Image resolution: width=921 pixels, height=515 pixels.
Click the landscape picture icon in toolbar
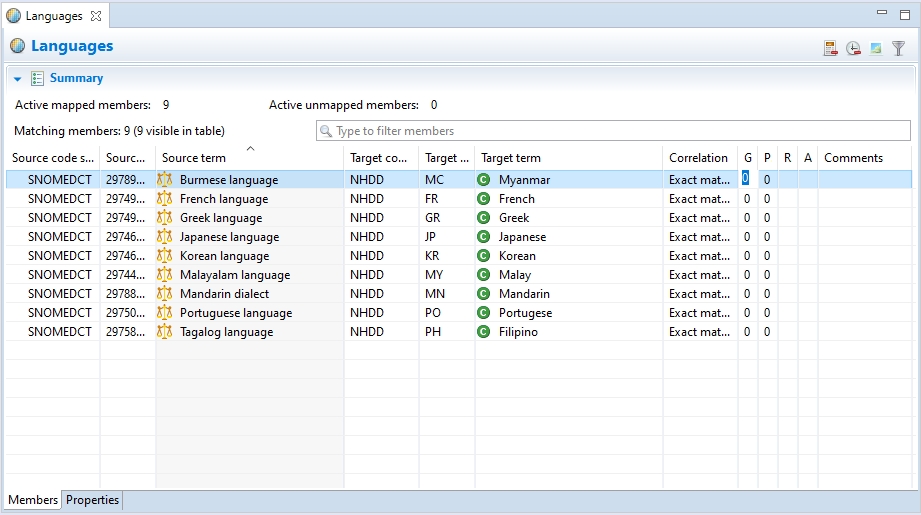pyautogui.click(x=876, y=48)
